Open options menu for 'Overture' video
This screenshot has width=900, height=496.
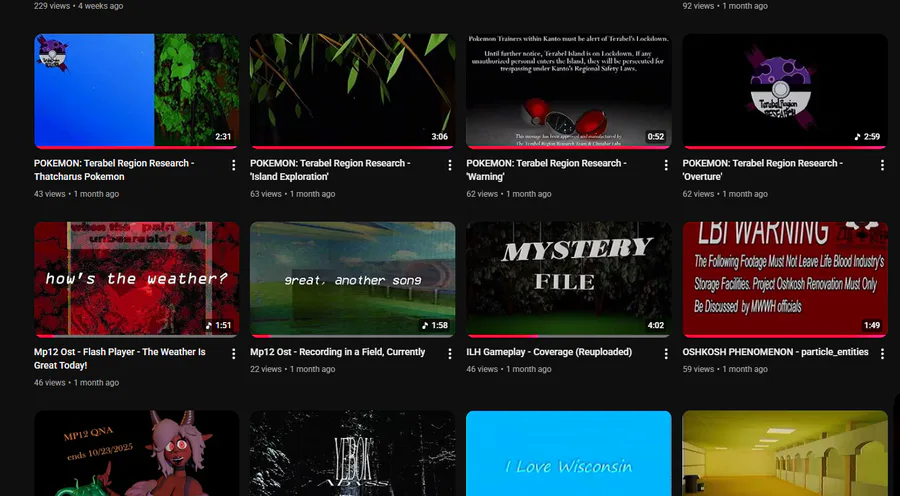(x=882, y=165)
